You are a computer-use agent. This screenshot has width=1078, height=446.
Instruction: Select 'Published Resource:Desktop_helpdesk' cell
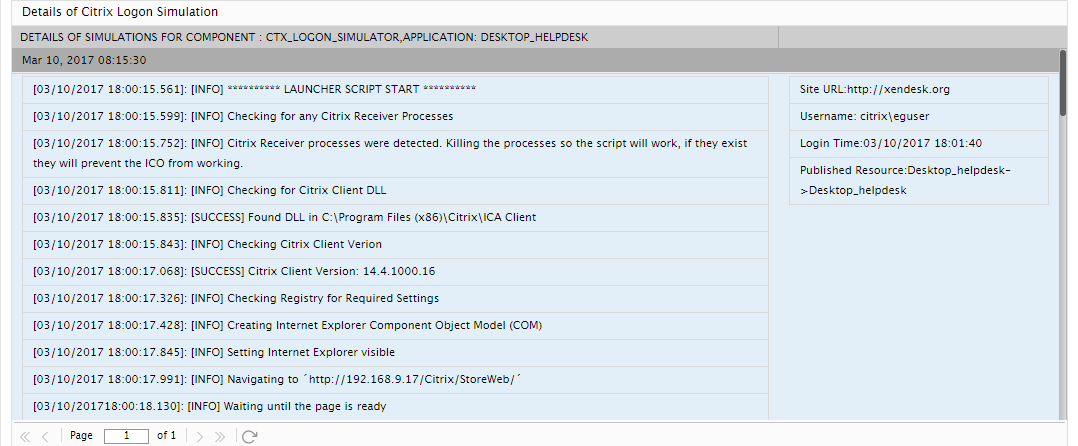click(x=919, y=181)
